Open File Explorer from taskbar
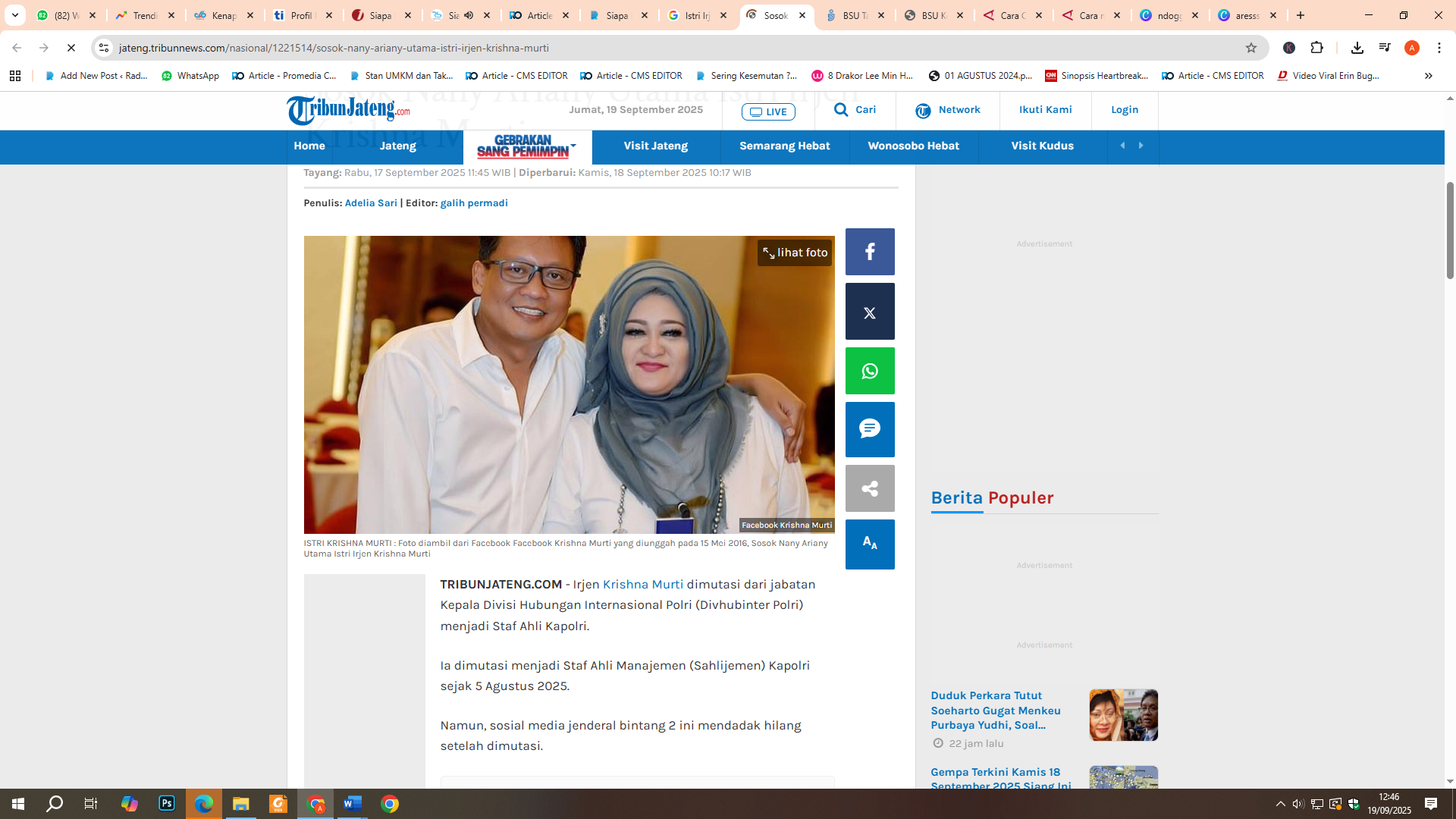Image resolution: width=1456 pixels, height=819 pixels. pos(241,804)
